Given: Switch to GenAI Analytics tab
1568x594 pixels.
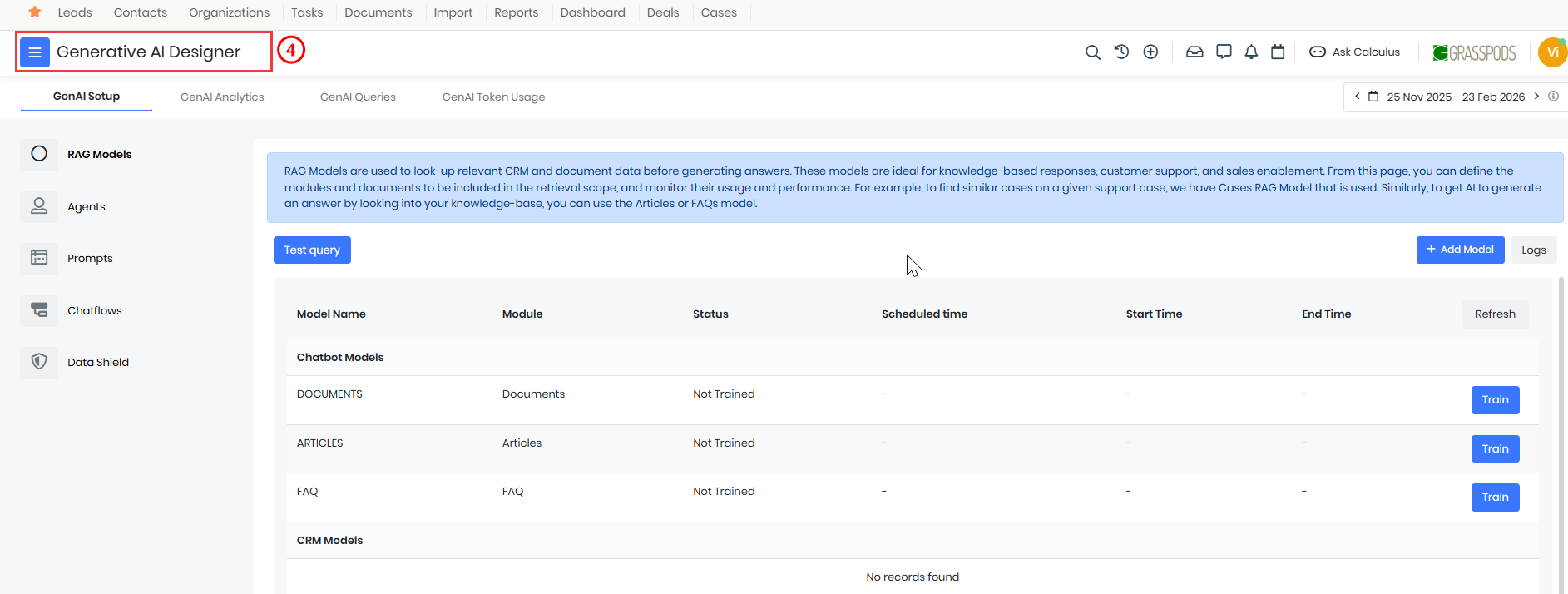Looking at the screenshot, I should [222, 97].
